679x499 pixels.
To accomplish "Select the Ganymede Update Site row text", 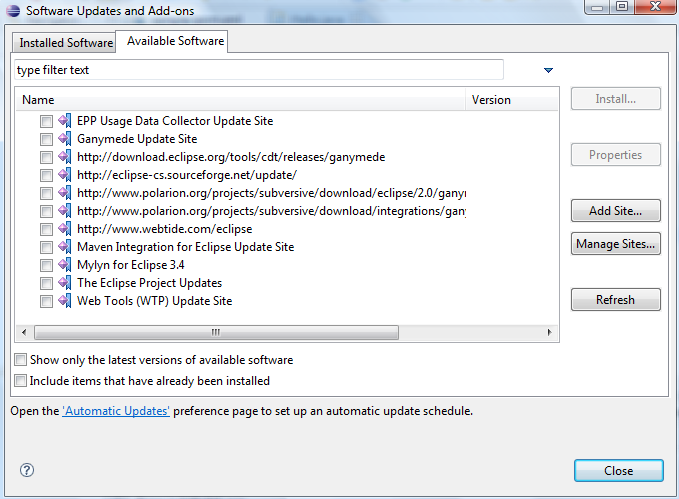I will point(137,139).
